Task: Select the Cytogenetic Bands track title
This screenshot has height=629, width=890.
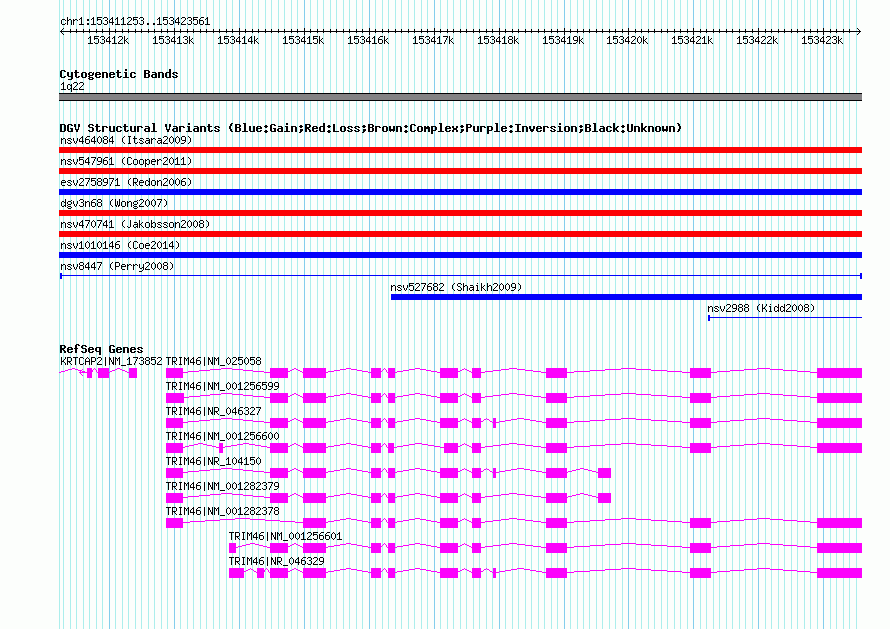Action: point(119,74)
